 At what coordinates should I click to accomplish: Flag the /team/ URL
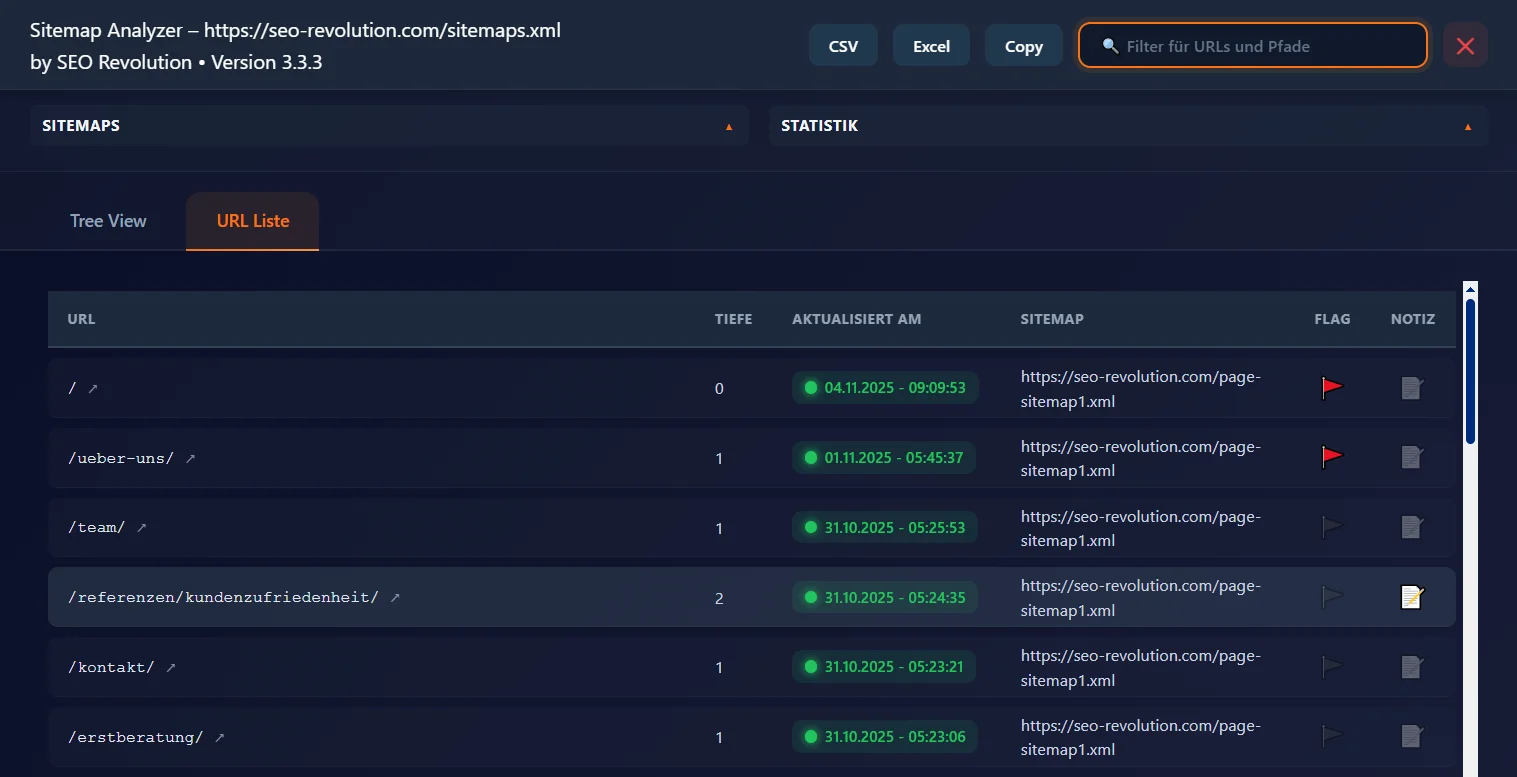1332,527
